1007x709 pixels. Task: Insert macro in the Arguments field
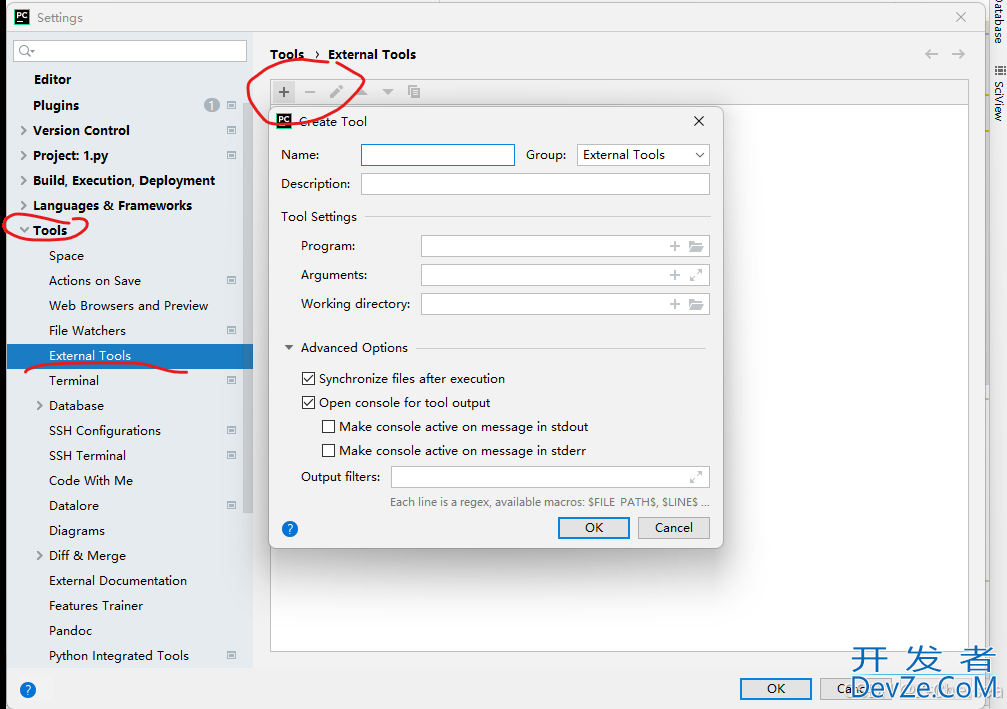[674, 275]
